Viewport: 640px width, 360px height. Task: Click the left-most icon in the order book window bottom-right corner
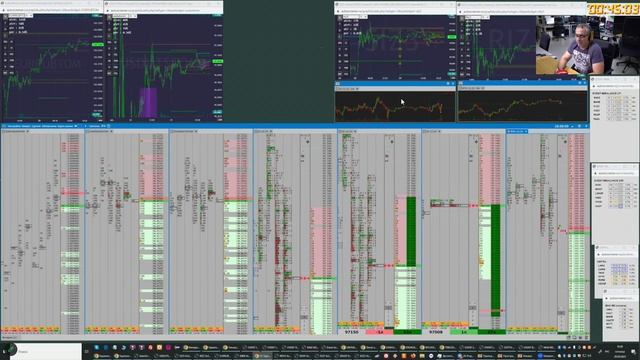[569, 337]
